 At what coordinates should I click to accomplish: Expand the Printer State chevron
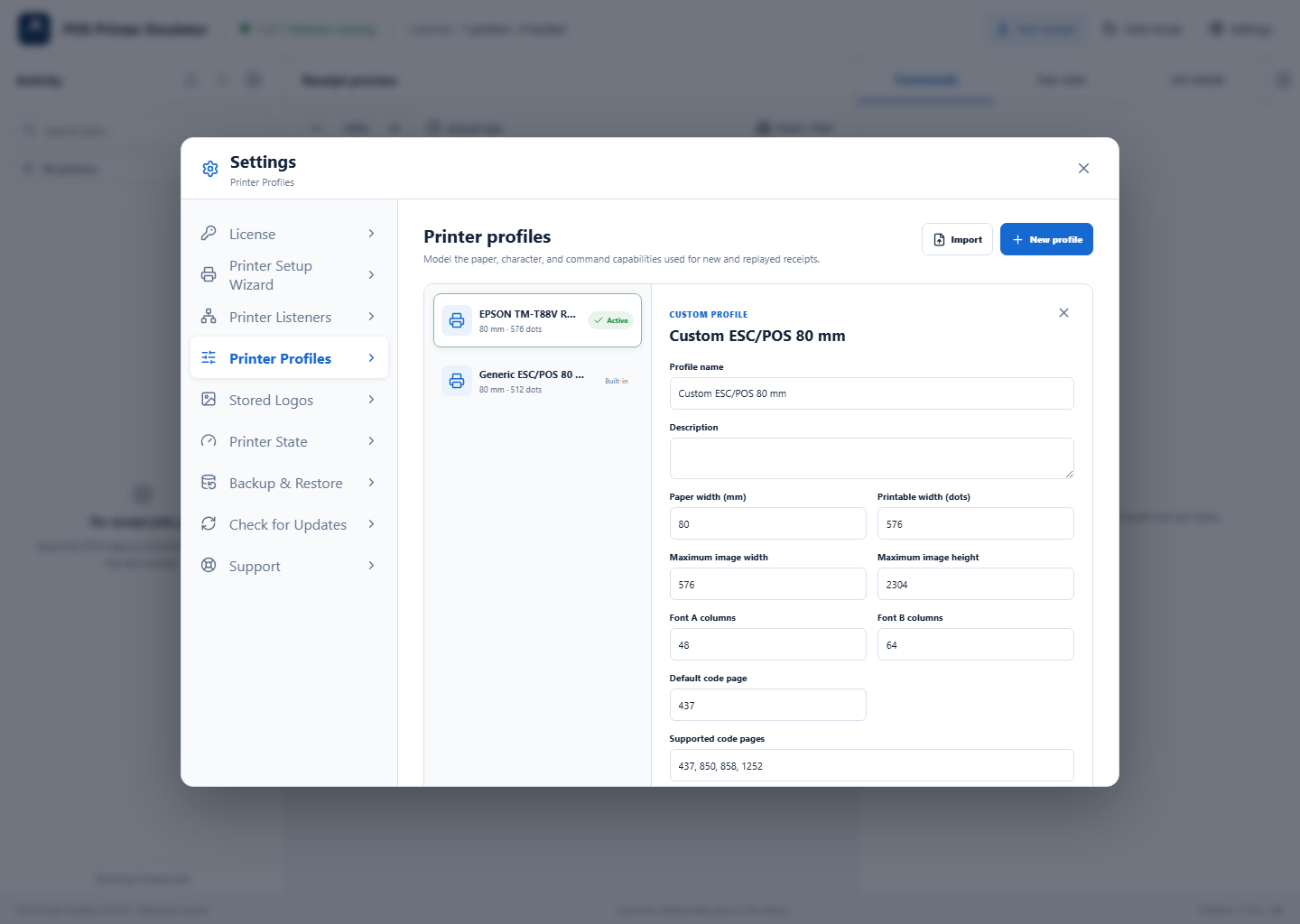point(371,441)
